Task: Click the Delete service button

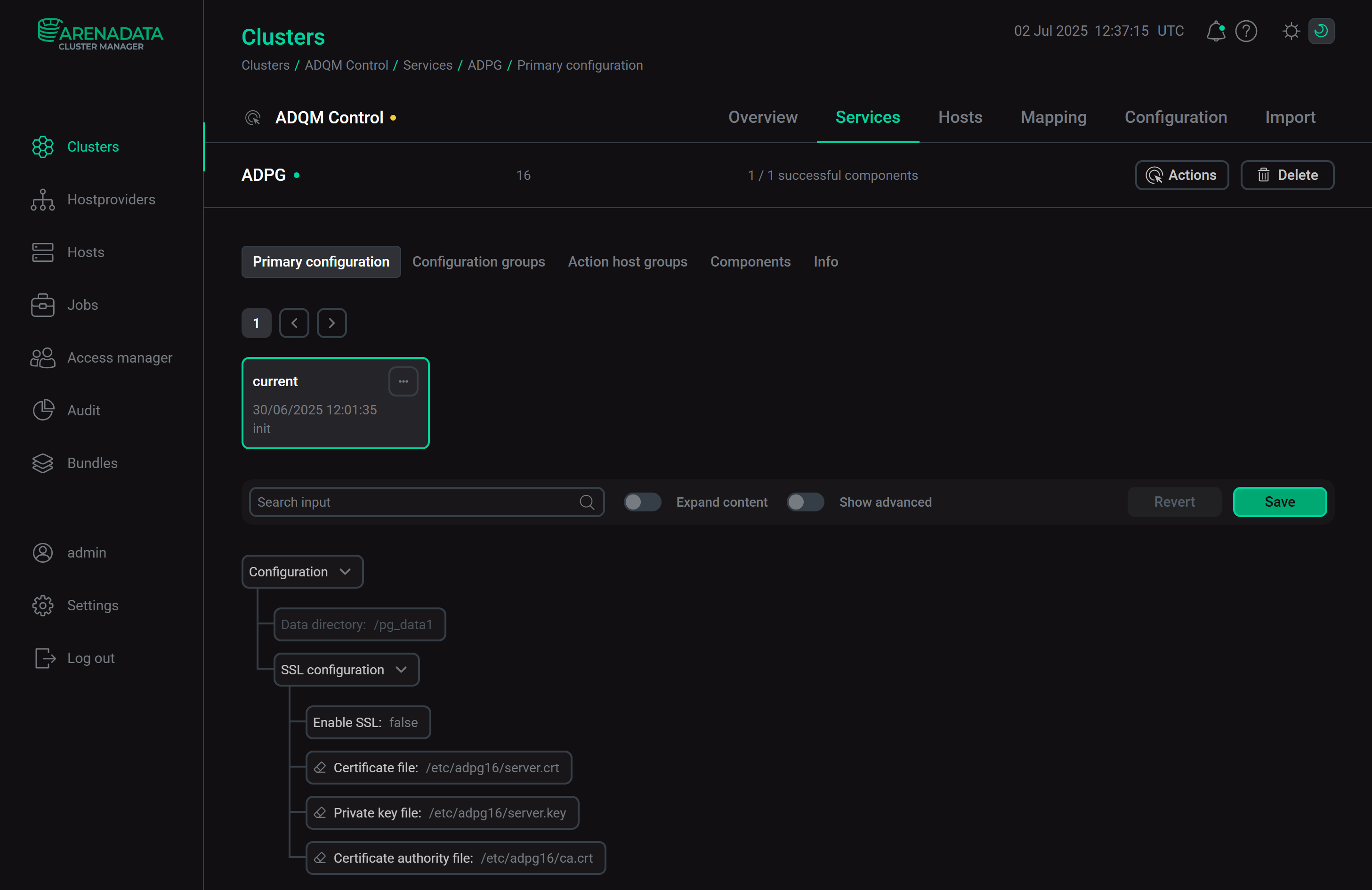Action: [x=1287, y=175]
